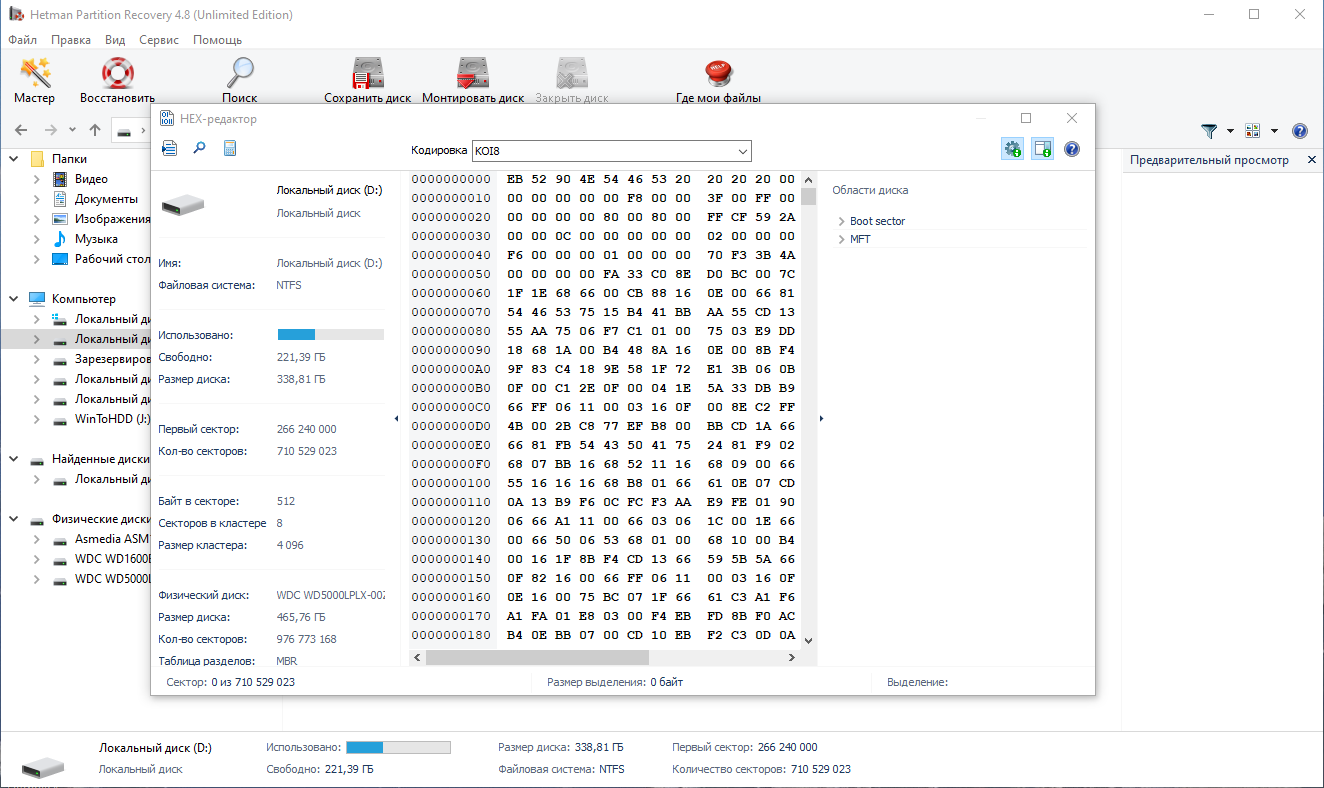Open the Где мои файлы help button
The image size is (1324, 788).
coord(718,80)
